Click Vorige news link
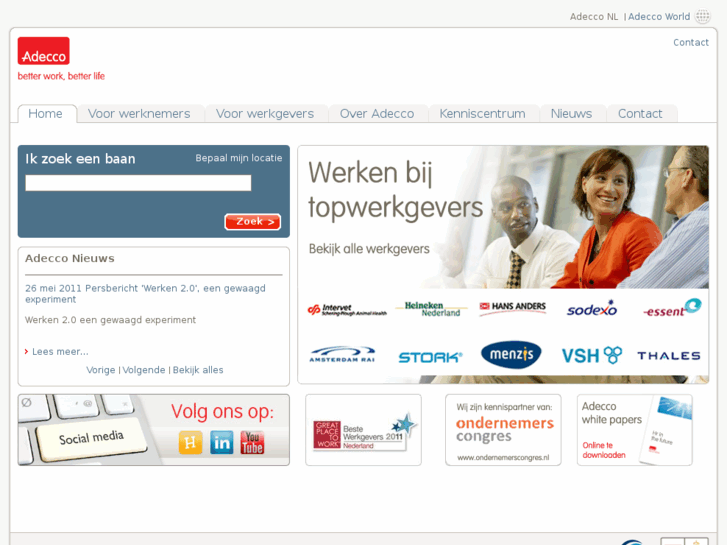727x545 pixels. pyautogui.click(x=101, y=370)
